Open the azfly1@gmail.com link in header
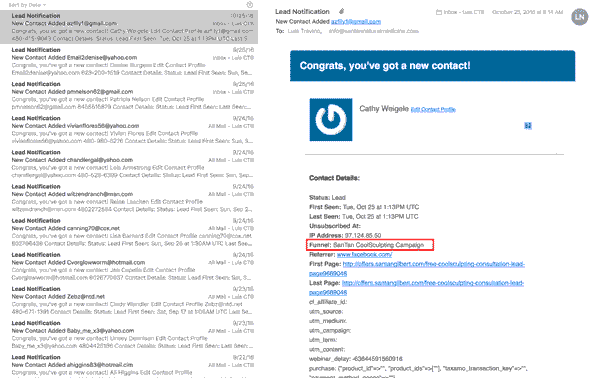 pos(355,22)
